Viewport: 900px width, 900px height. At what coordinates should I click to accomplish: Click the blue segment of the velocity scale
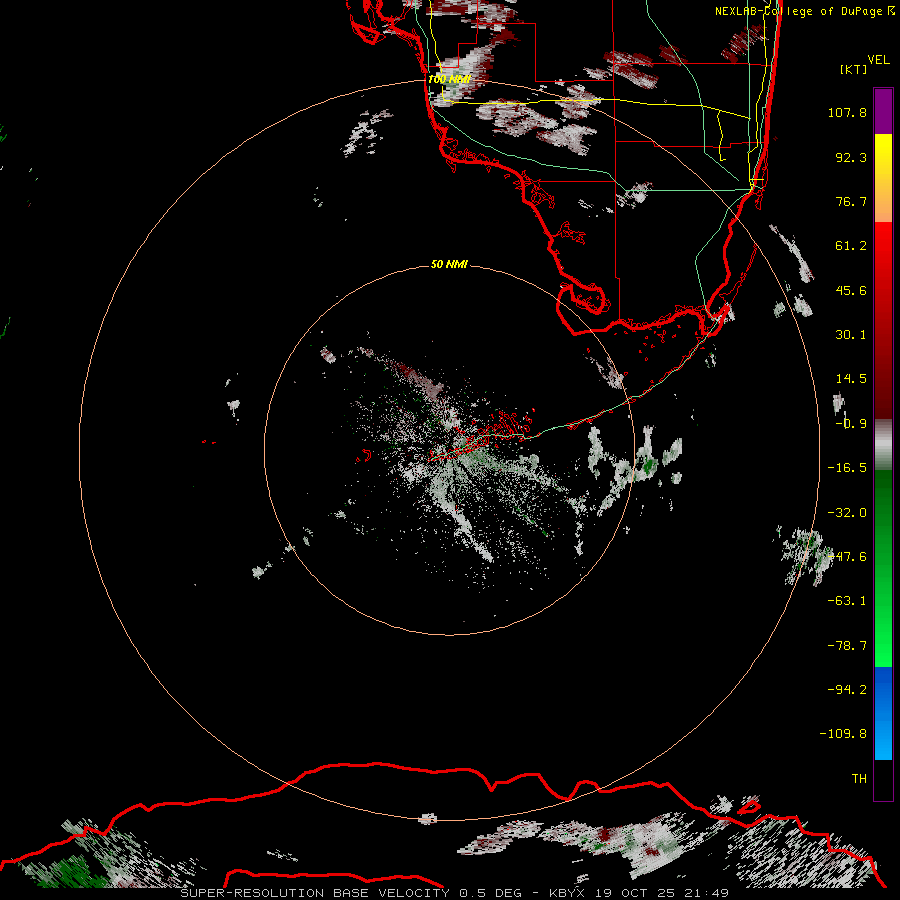(x=883, y=713)
